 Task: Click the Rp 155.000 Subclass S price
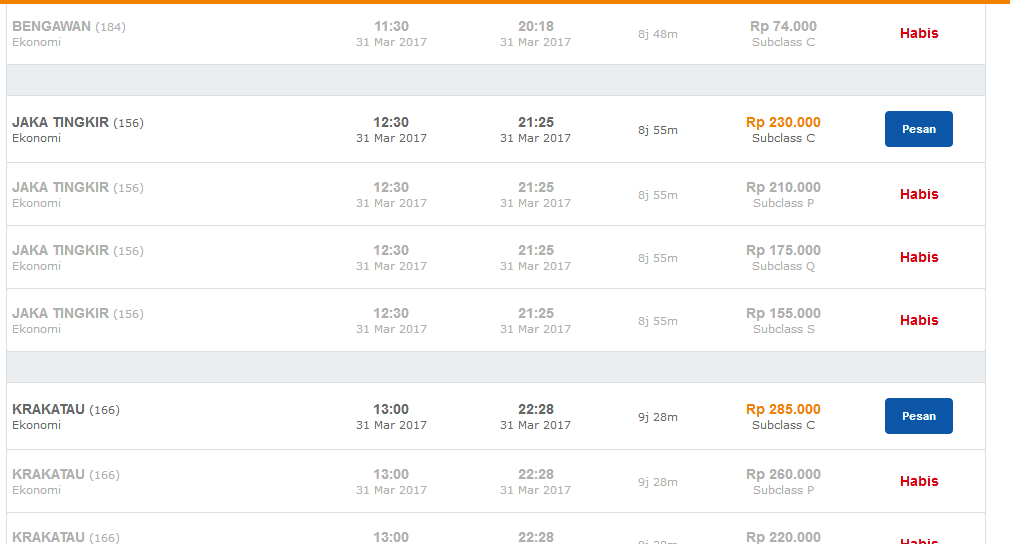783,313
